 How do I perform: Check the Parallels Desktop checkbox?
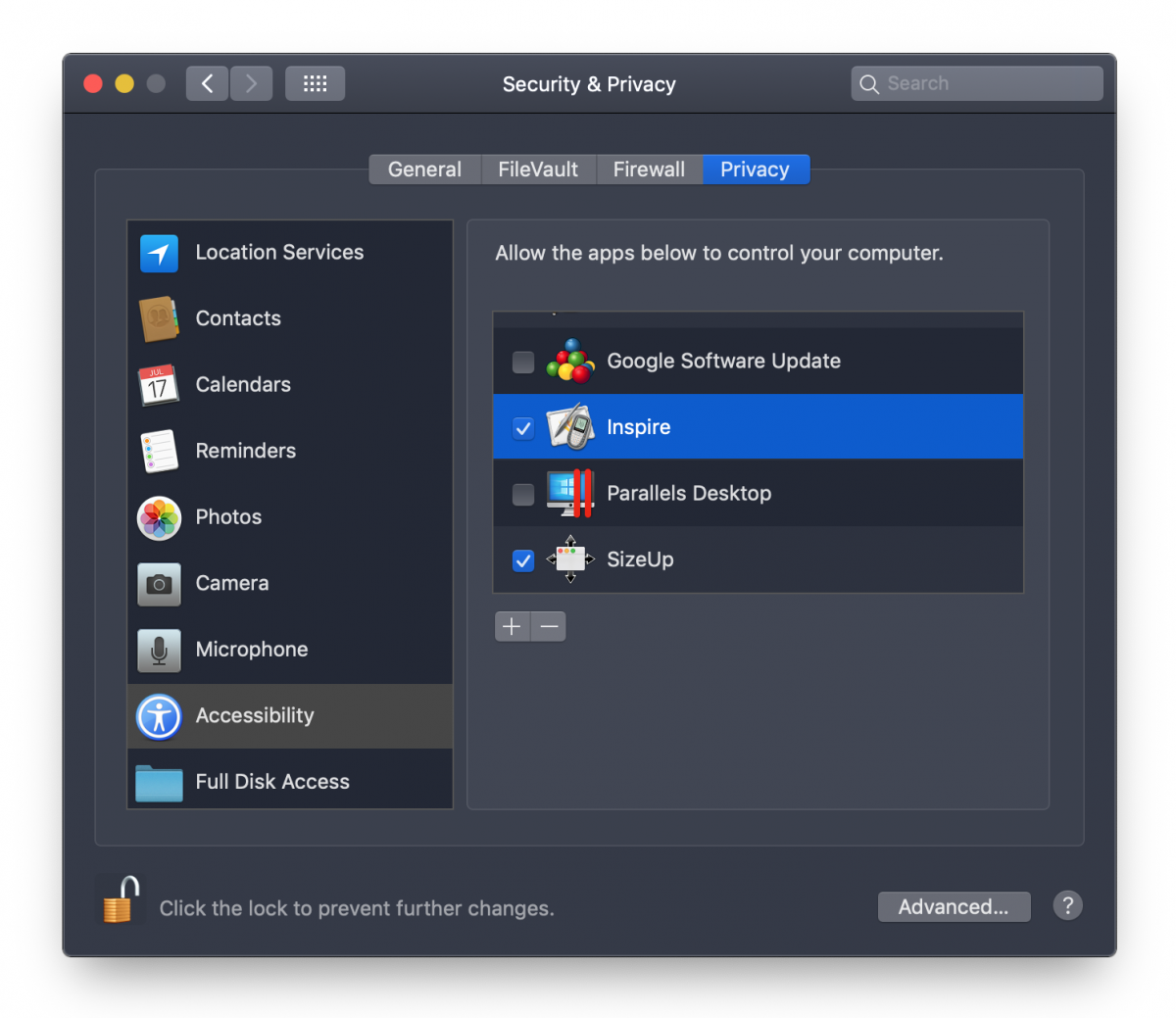(523, 494)
